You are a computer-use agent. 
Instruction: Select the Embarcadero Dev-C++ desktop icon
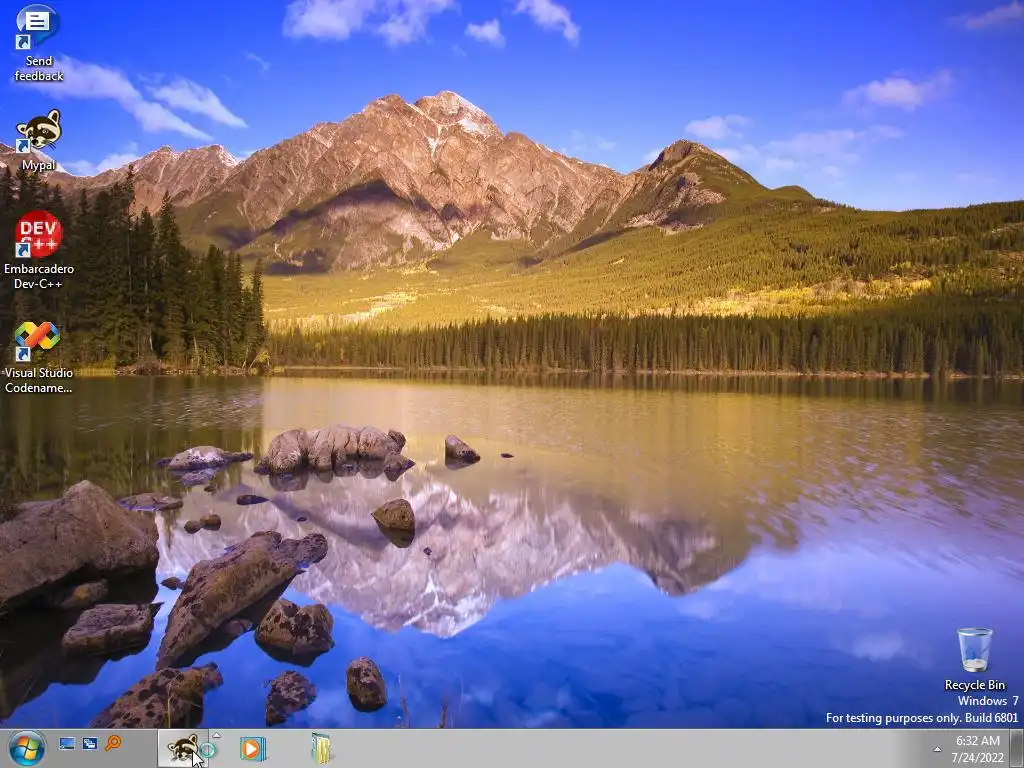(38, 234)
